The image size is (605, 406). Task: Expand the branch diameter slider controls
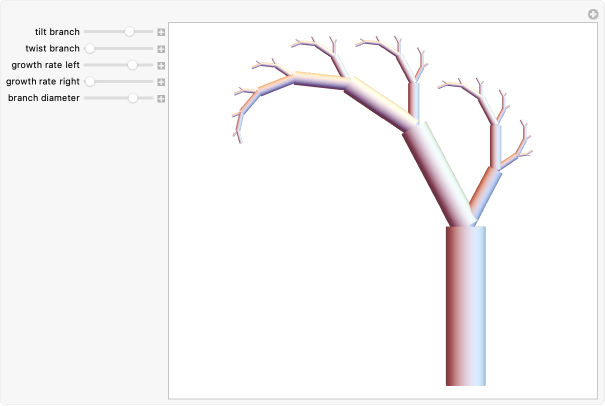pos(161,98)
